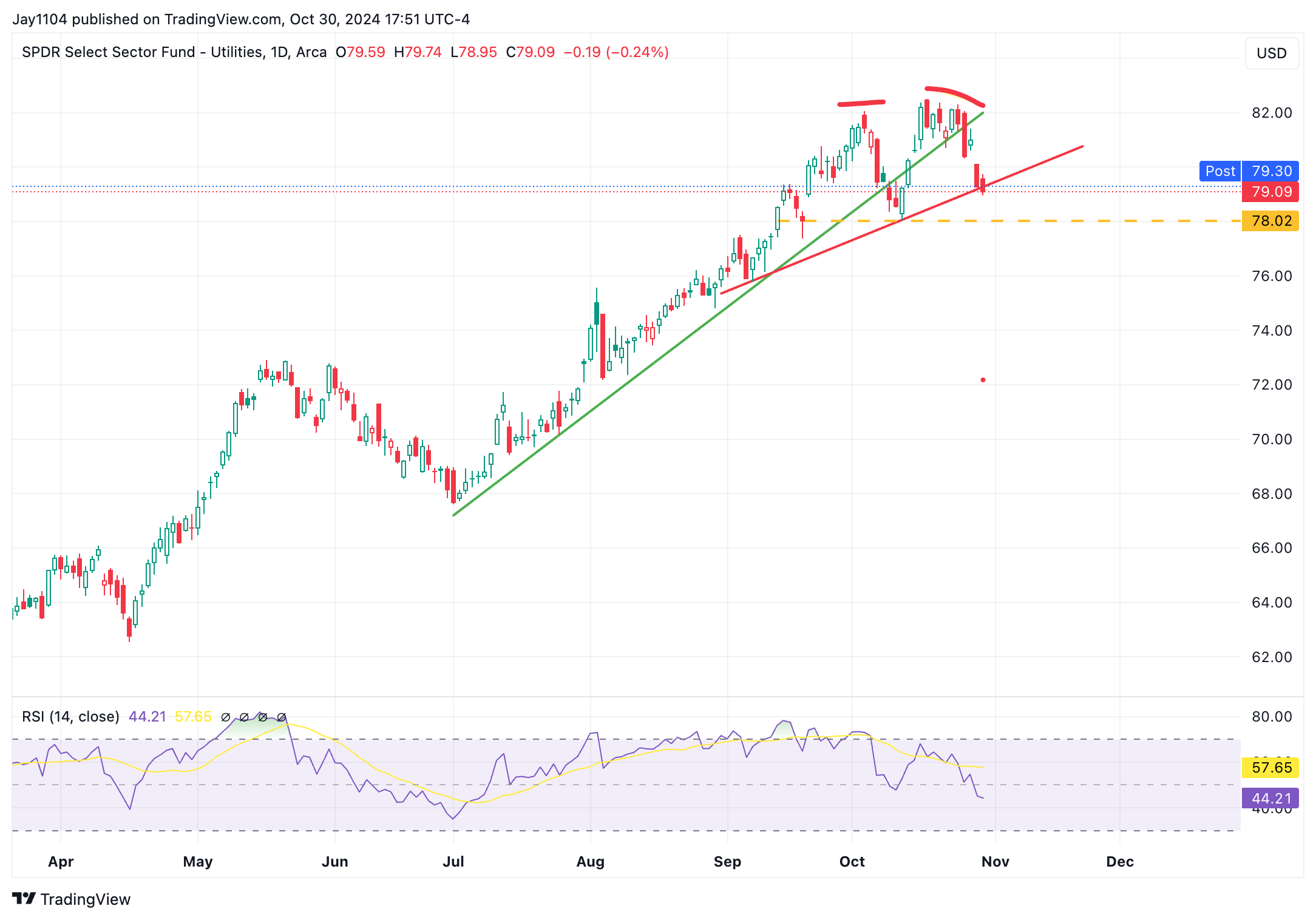
Task: Click the first RSI null-value symbol ∅
Action: 226,717
